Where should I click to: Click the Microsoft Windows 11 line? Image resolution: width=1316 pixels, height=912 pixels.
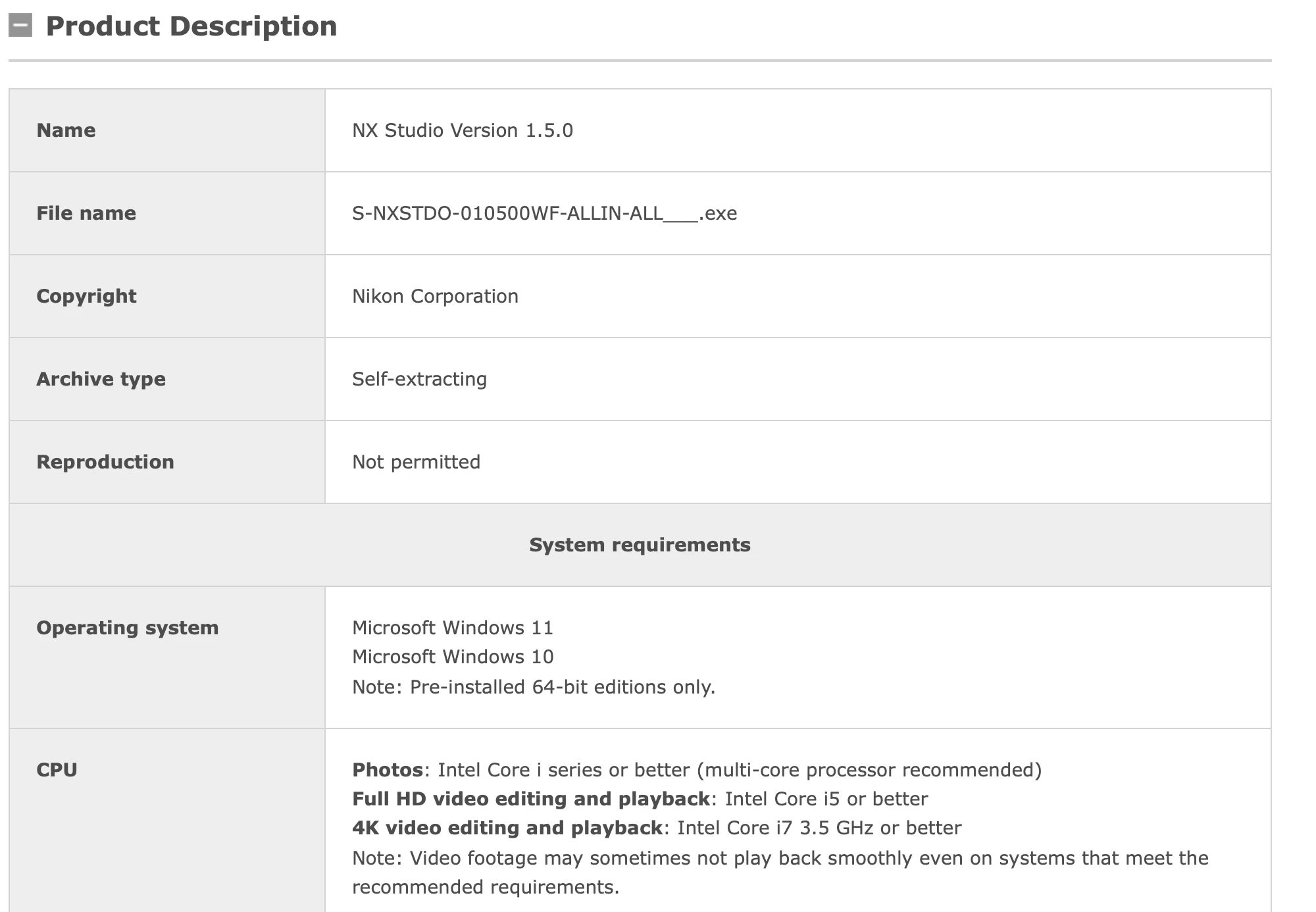click(x=452, y=628)
